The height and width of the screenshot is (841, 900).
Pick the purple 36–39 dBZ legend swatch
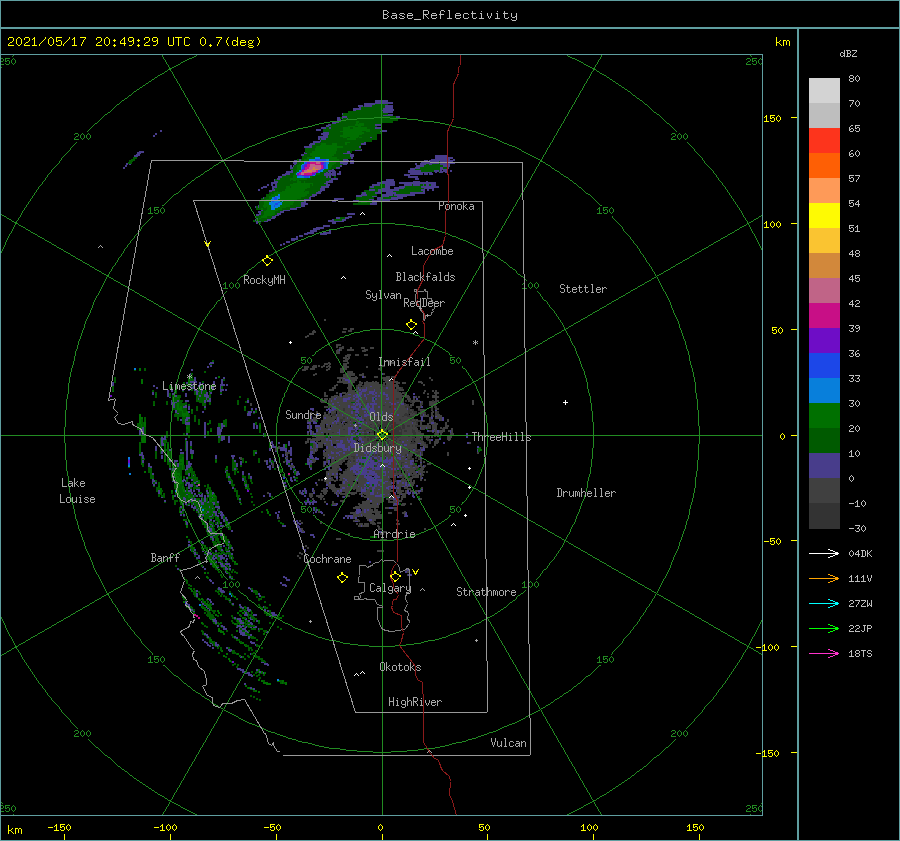(824, 341)
